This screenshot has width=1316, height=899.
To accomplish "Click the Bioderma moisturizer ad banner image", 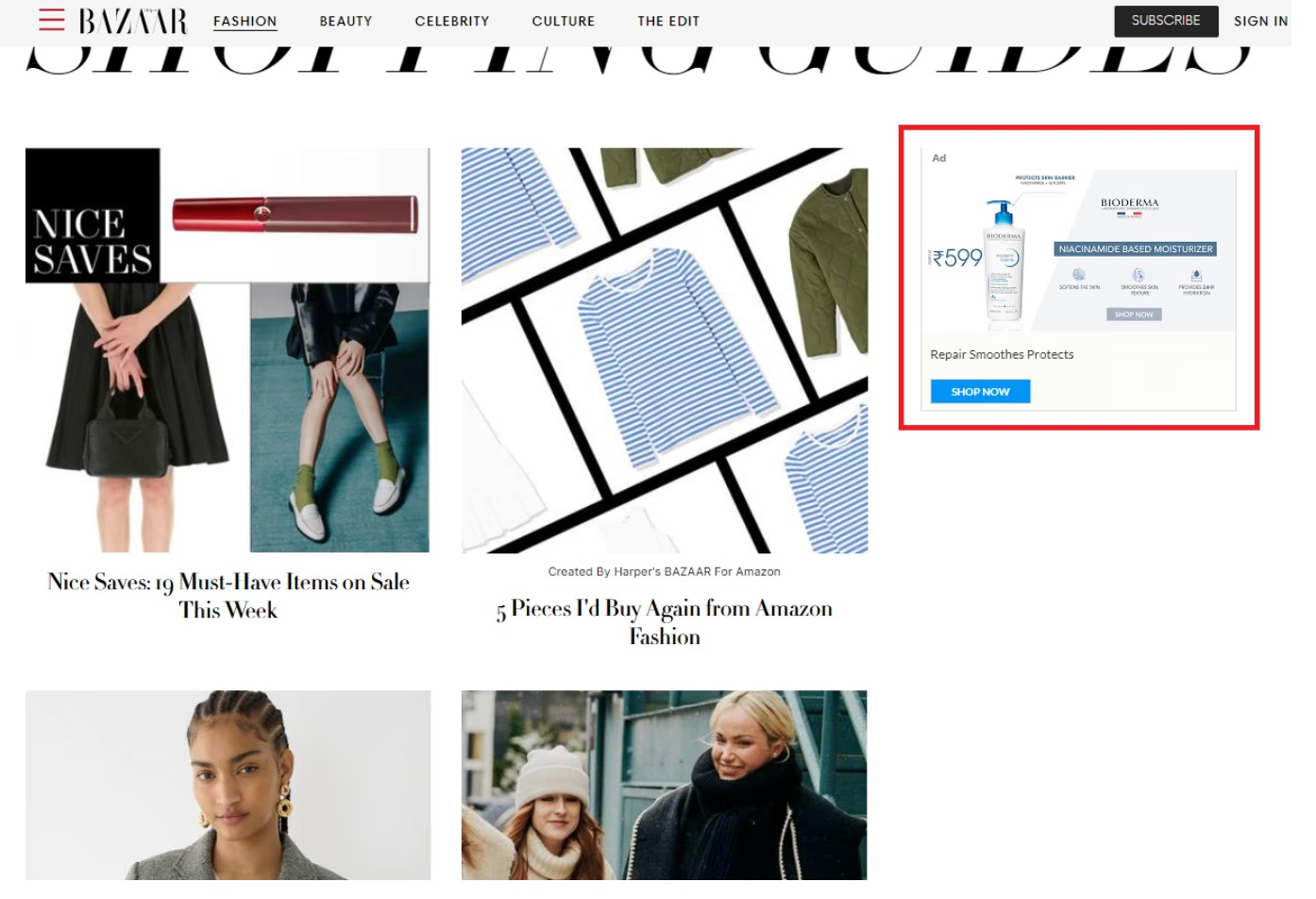I will click(1078, 250).
